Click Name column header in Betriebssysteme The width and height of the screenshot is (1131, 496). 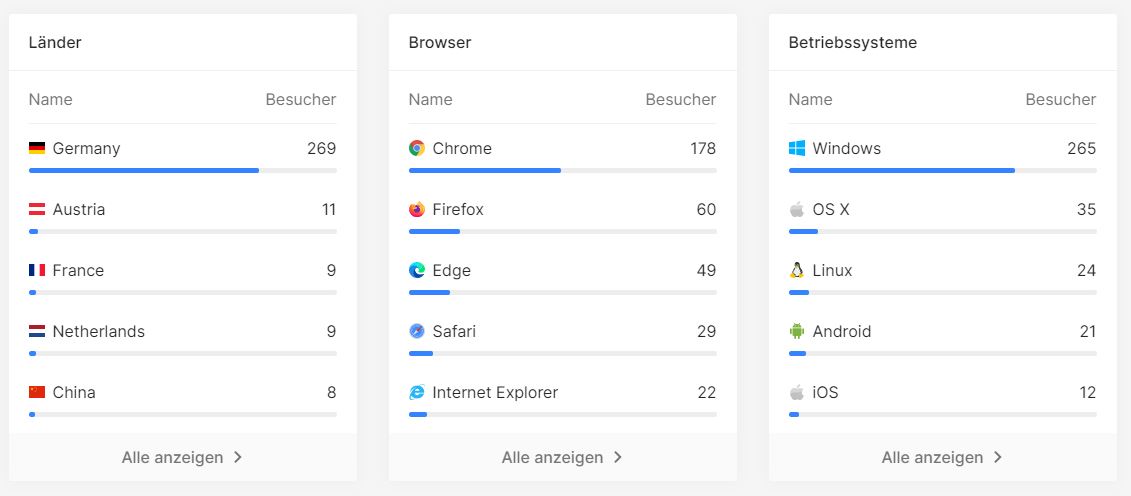tap(810, 99)
